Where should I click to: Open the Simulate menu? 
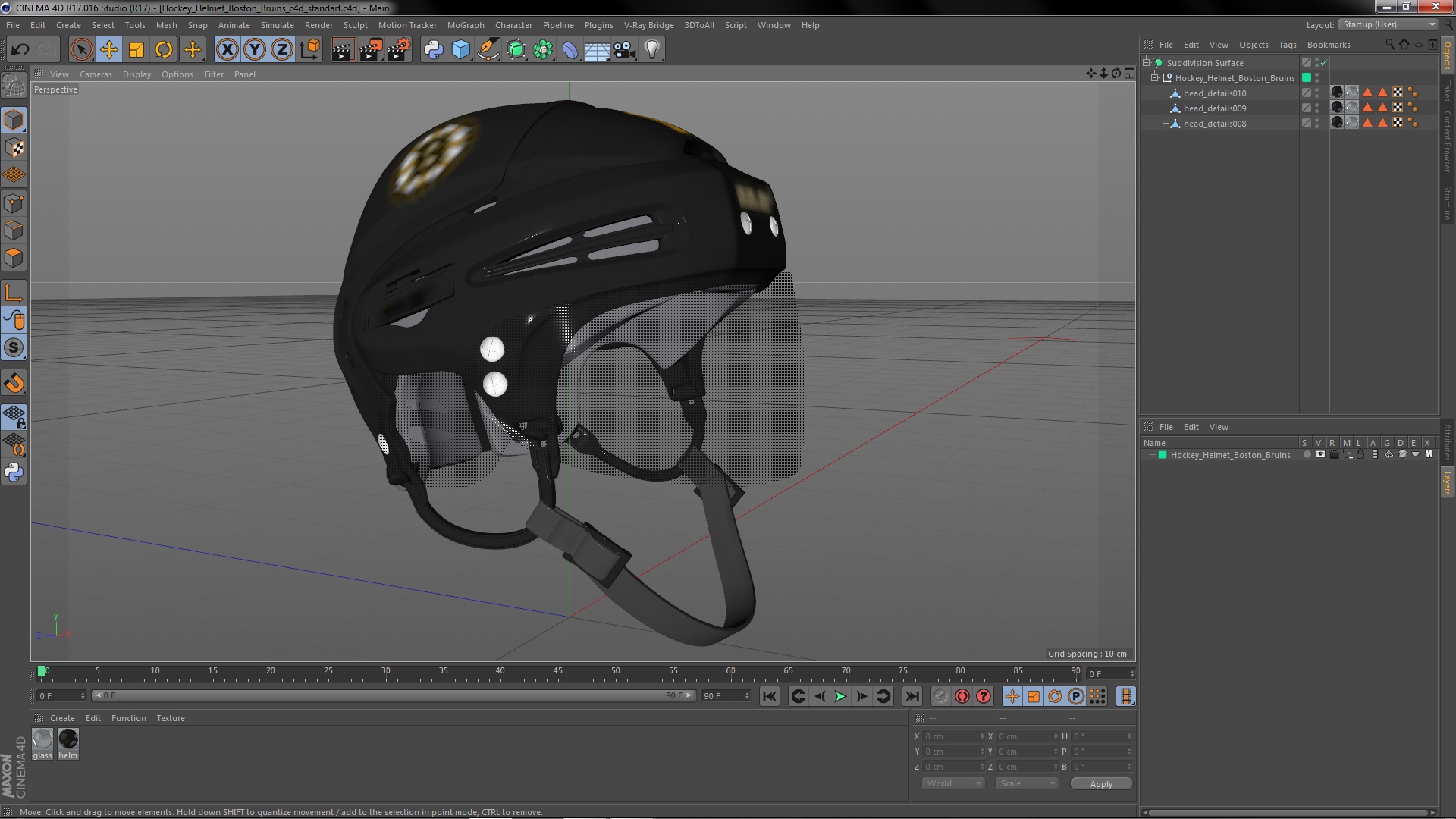[278, 25]
